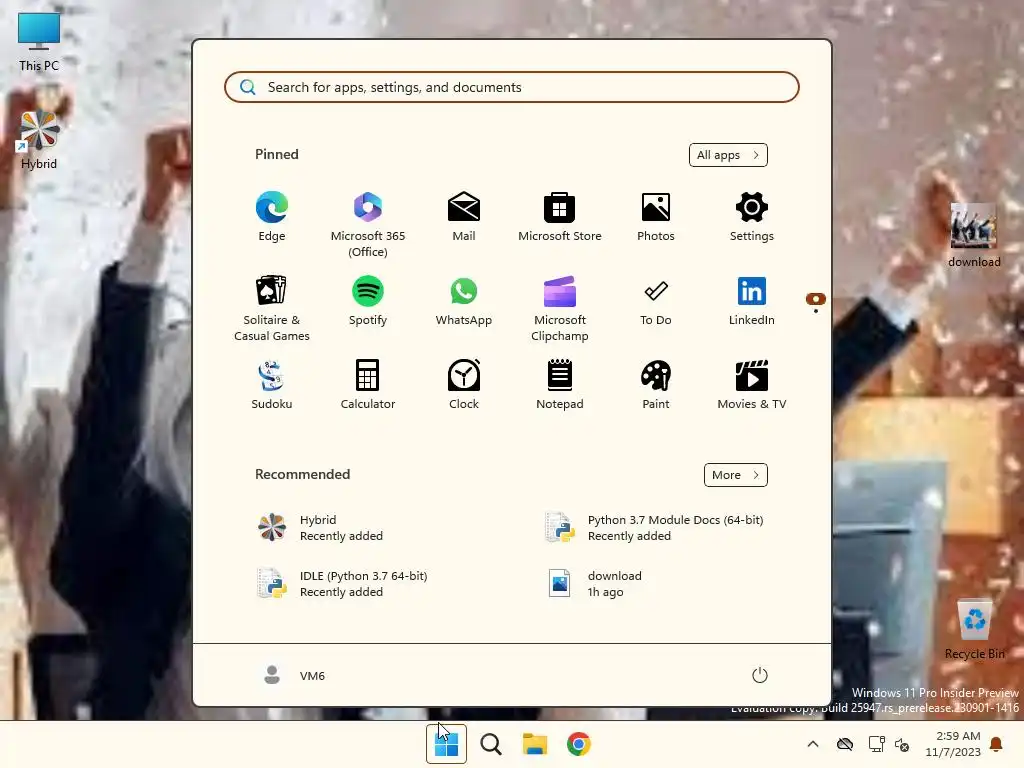Launch Sudoku game
This screenshot has width=1024, height=768.
[x=272, y=385]
